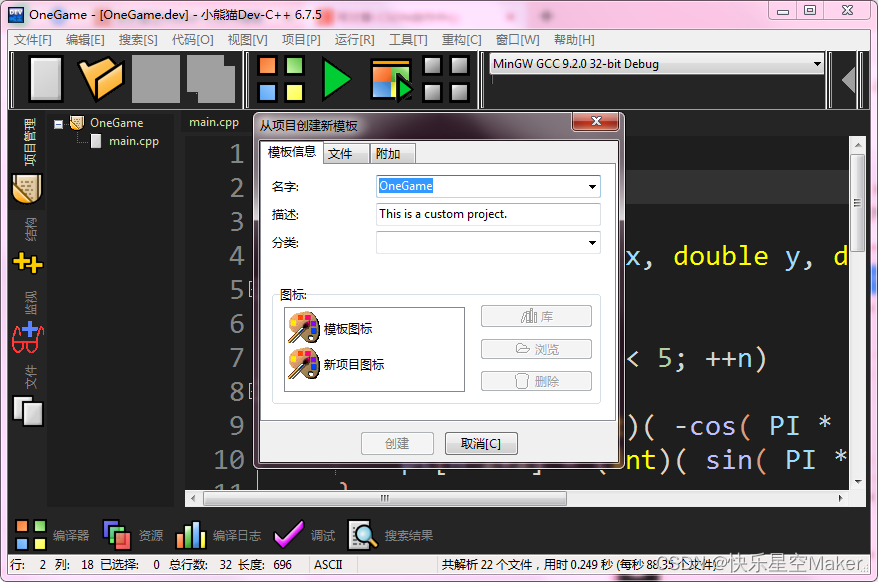
Task: Open the 结构 panel plus-plus icon
Action: (x=27, y=263)
